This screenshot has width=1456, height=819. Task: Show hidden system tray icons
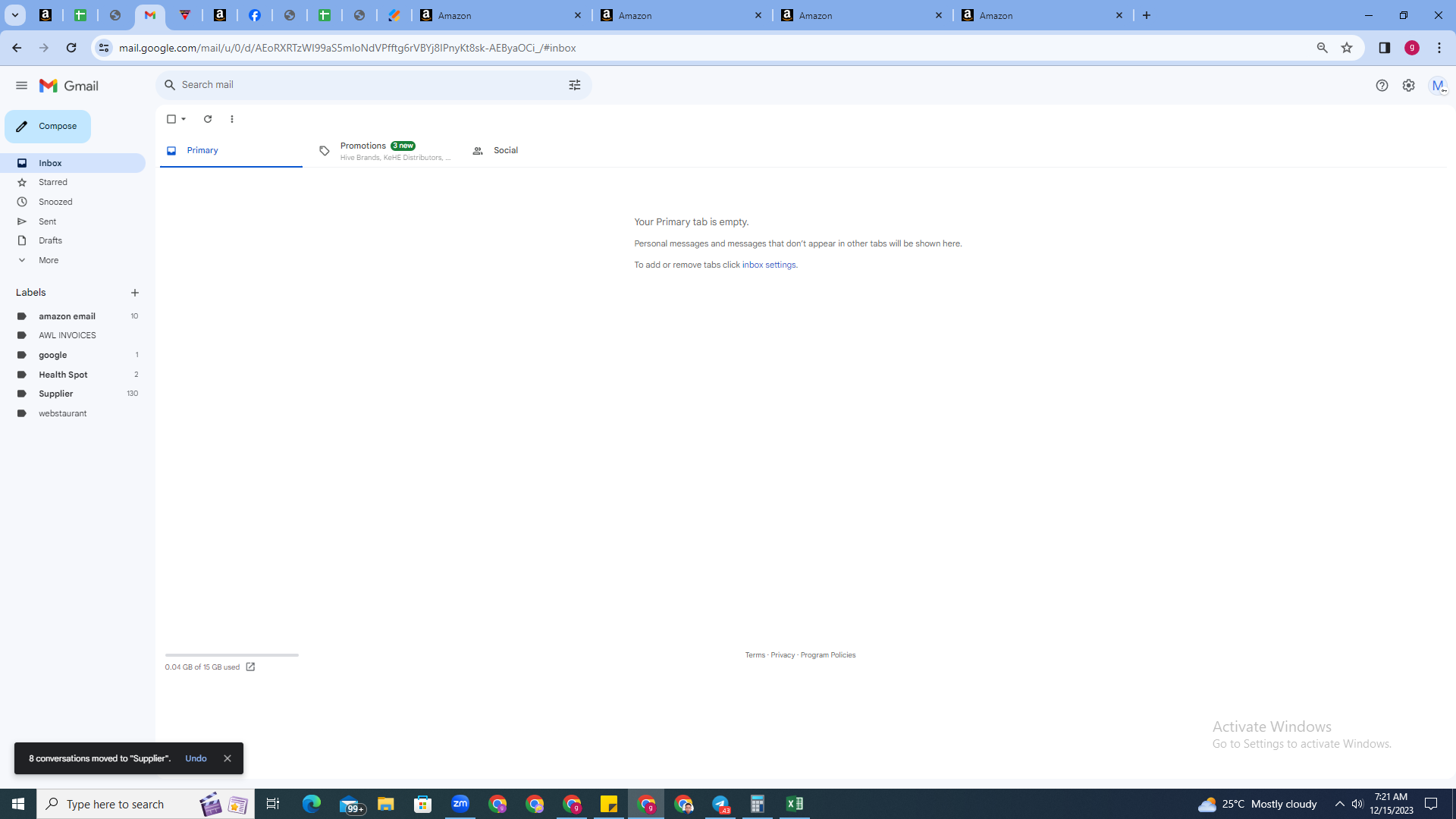1339,804
